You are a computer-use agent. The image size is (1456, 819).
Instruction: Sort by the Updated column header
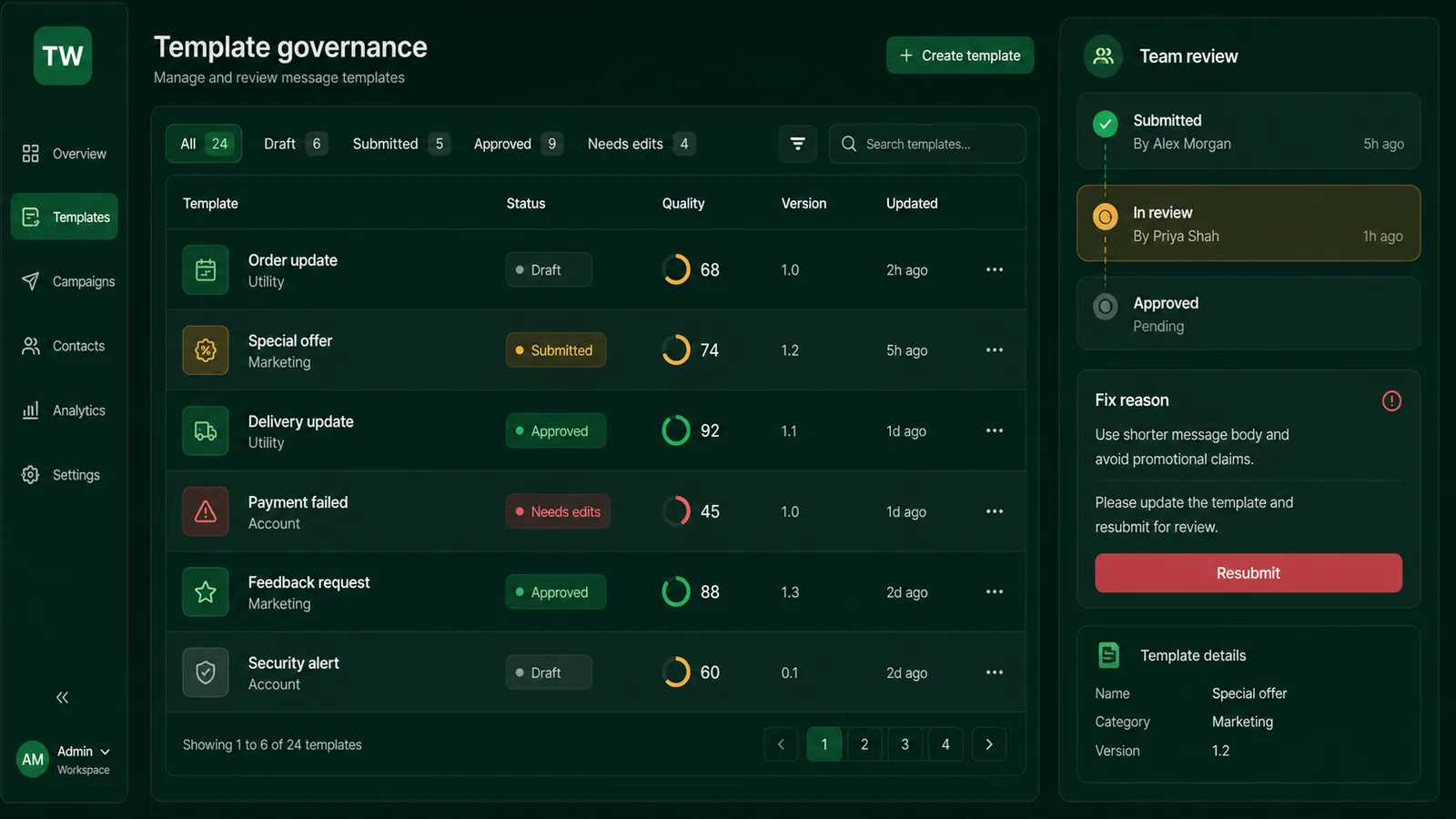tap(912, 204)
